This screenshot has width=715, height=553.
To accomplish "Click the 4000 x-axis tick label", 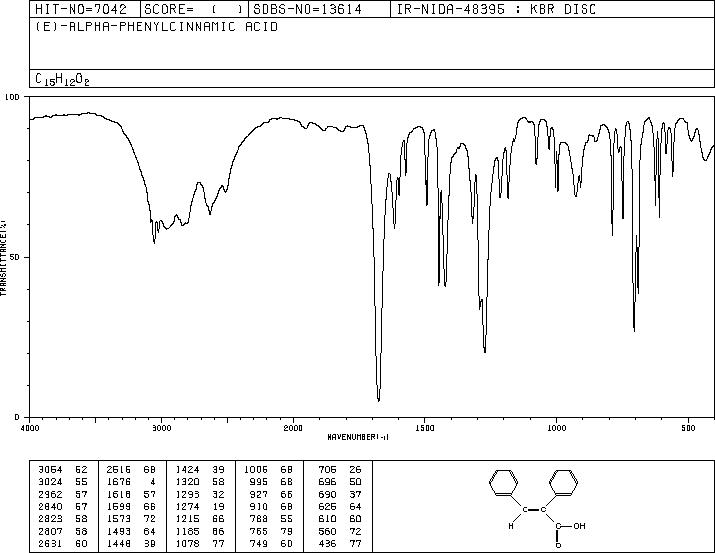I will pos(30,428).
